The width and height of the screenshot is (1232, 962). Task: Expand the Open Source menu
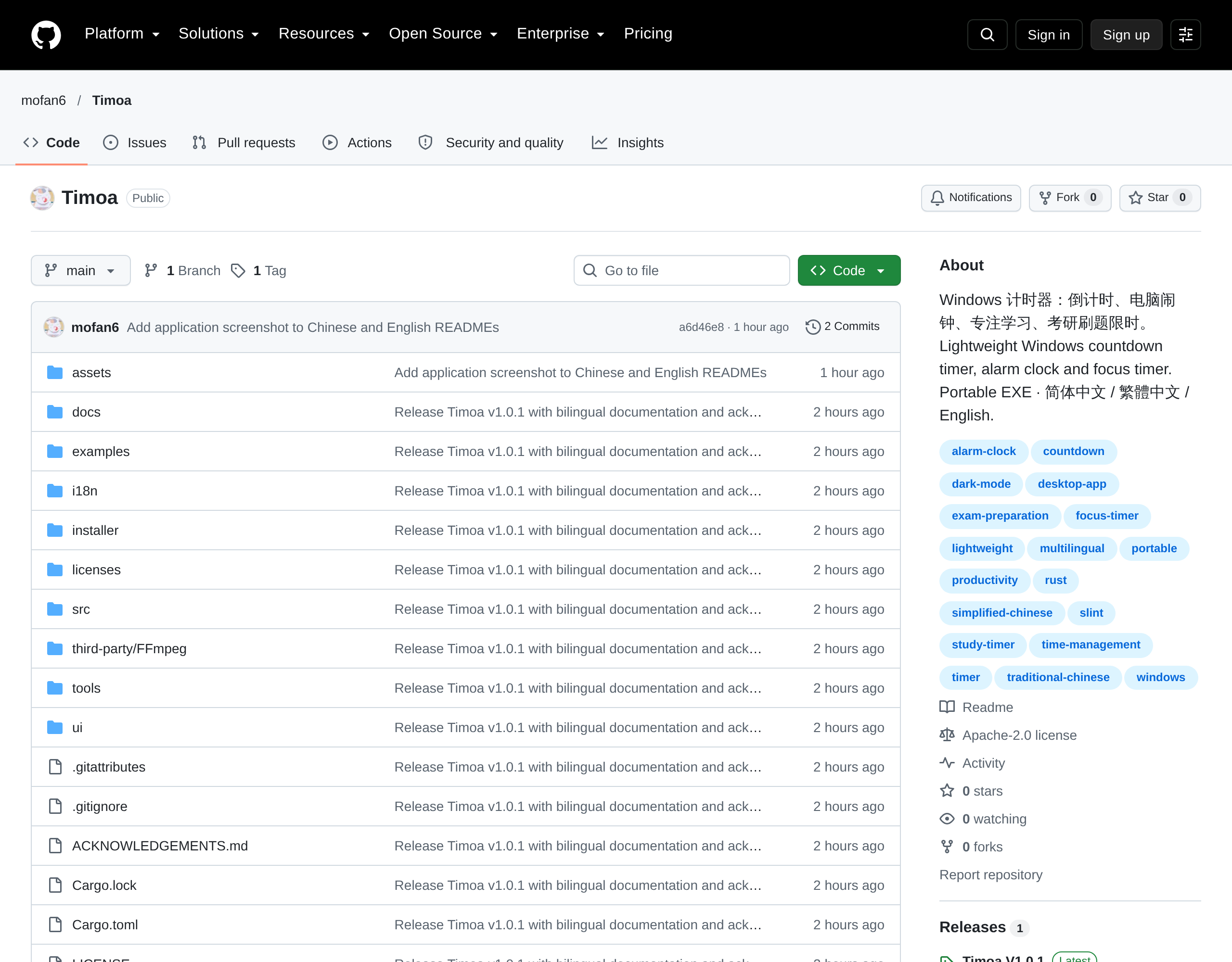[443, 34]
